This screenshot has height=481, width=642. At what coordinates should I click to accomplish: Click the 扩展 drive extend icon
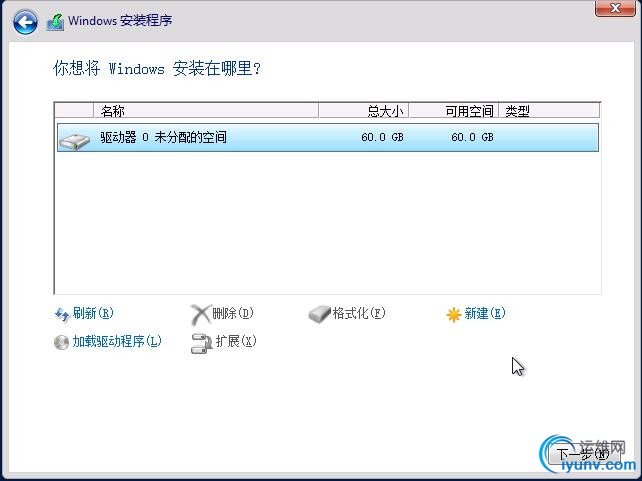tap(201, 343)
